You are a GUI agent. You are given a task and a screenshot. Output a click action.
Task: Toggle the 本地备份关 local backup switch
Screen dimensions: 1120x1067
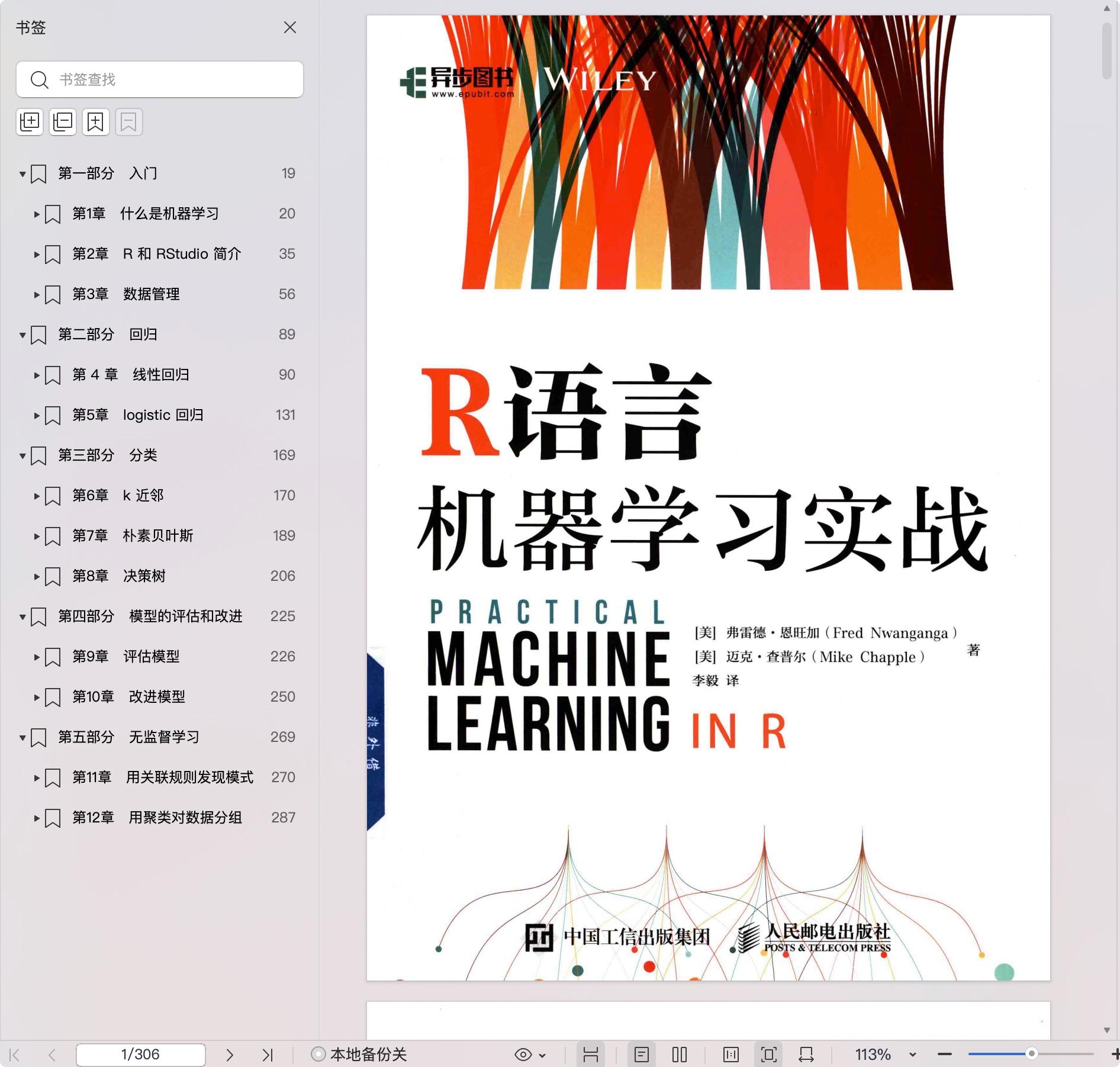click(318, 1055)
